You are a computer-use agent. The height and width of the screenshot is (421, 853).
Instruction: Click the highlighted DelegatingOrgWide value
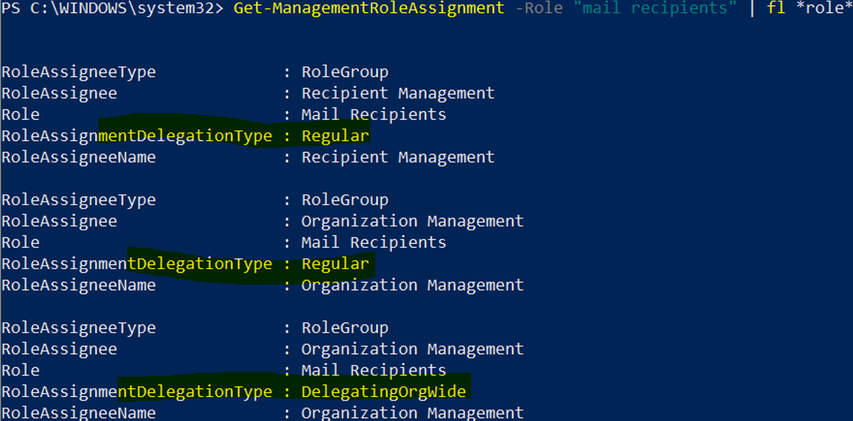(x=384, y=391)
